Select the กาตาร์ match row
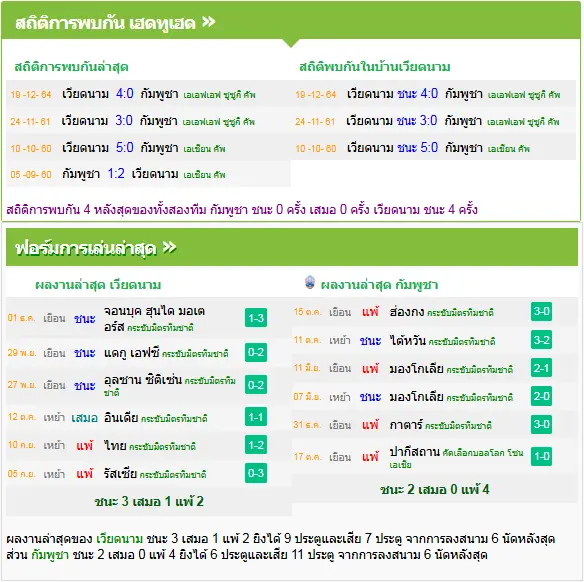 (434, 424)
